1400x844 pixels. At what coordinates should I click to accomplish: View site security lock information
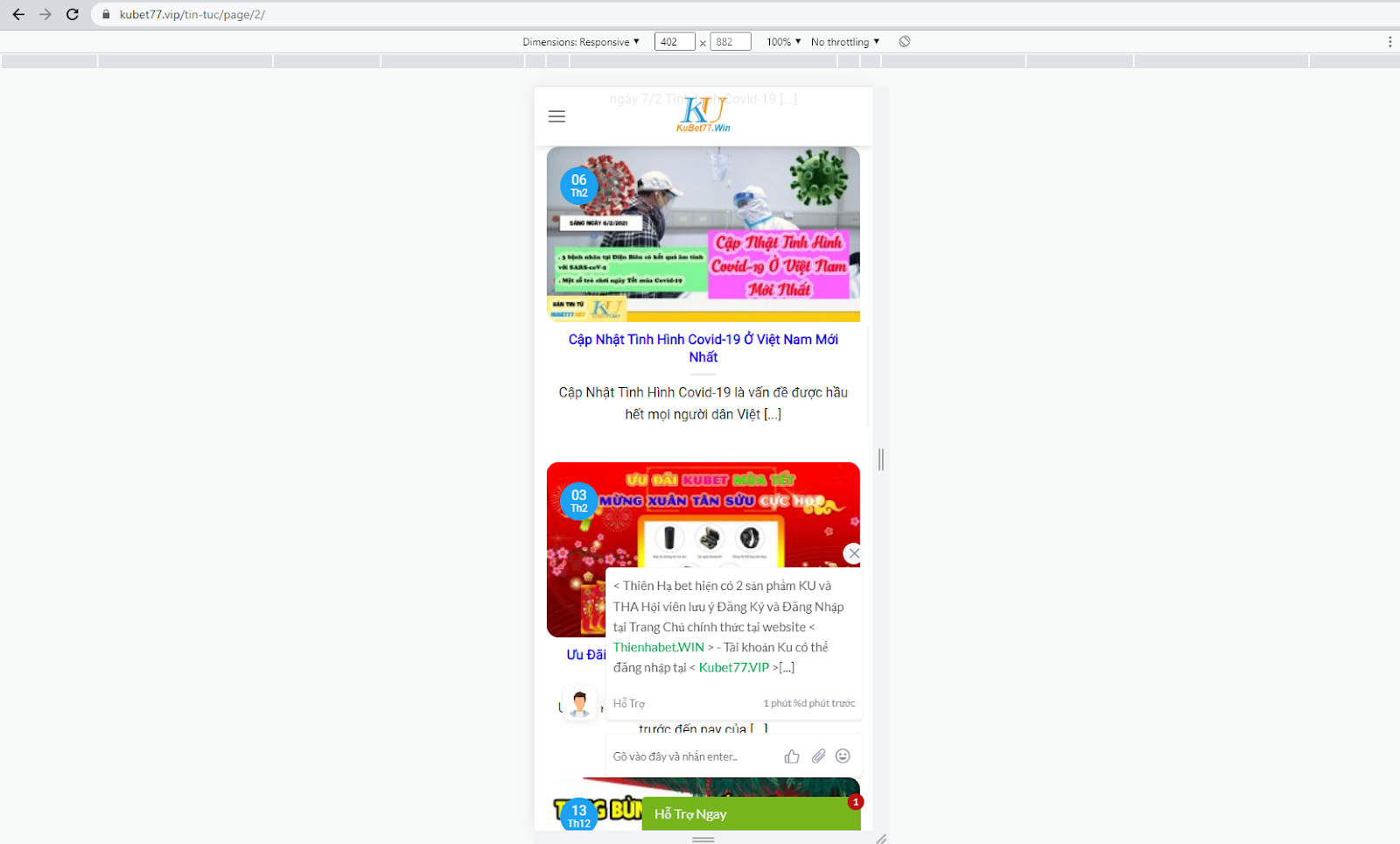pos(106,15)
